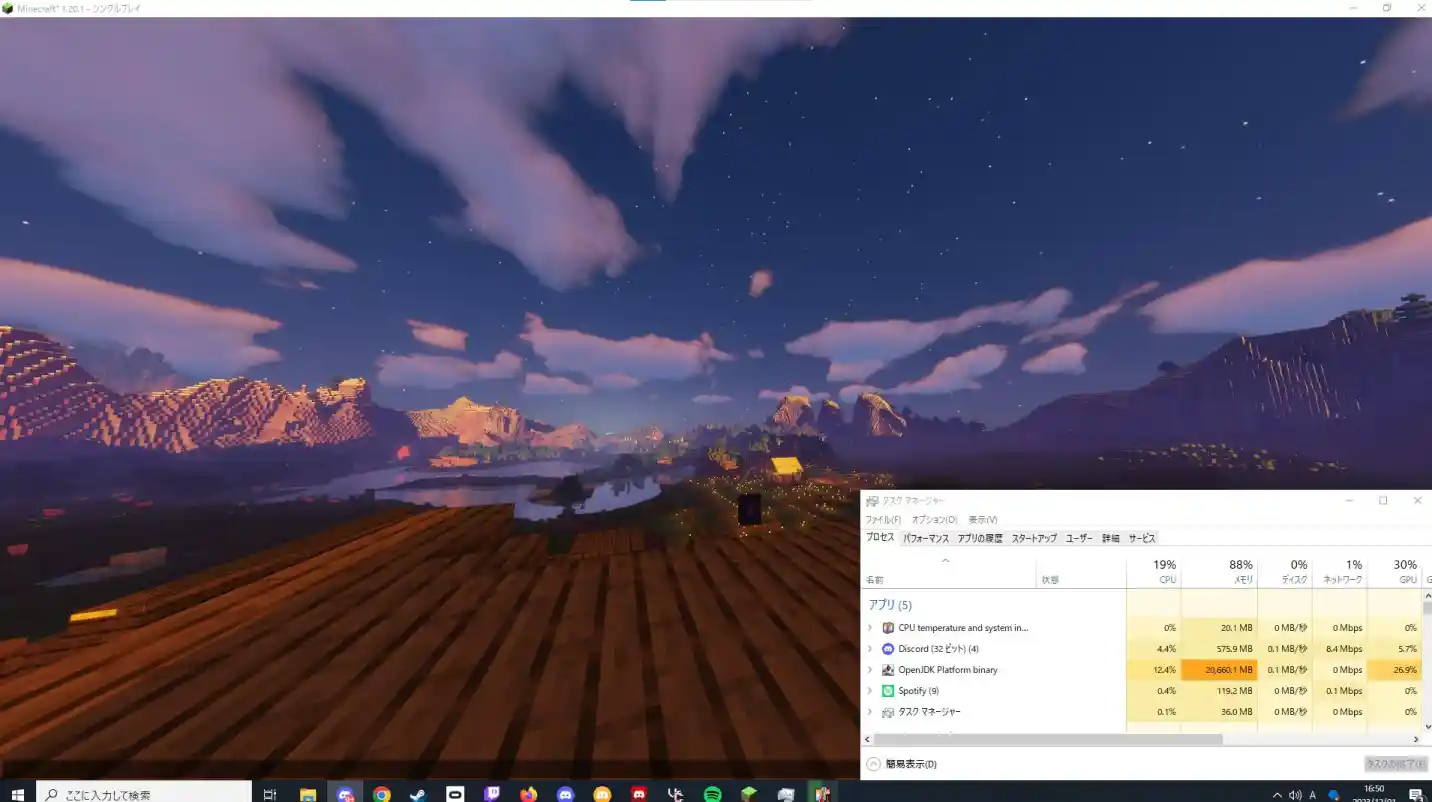Image resolution: width=1432 pixels, height=802 pixels.
Task: Open Google Chrome from the taskbar
Action: point(382,794)
